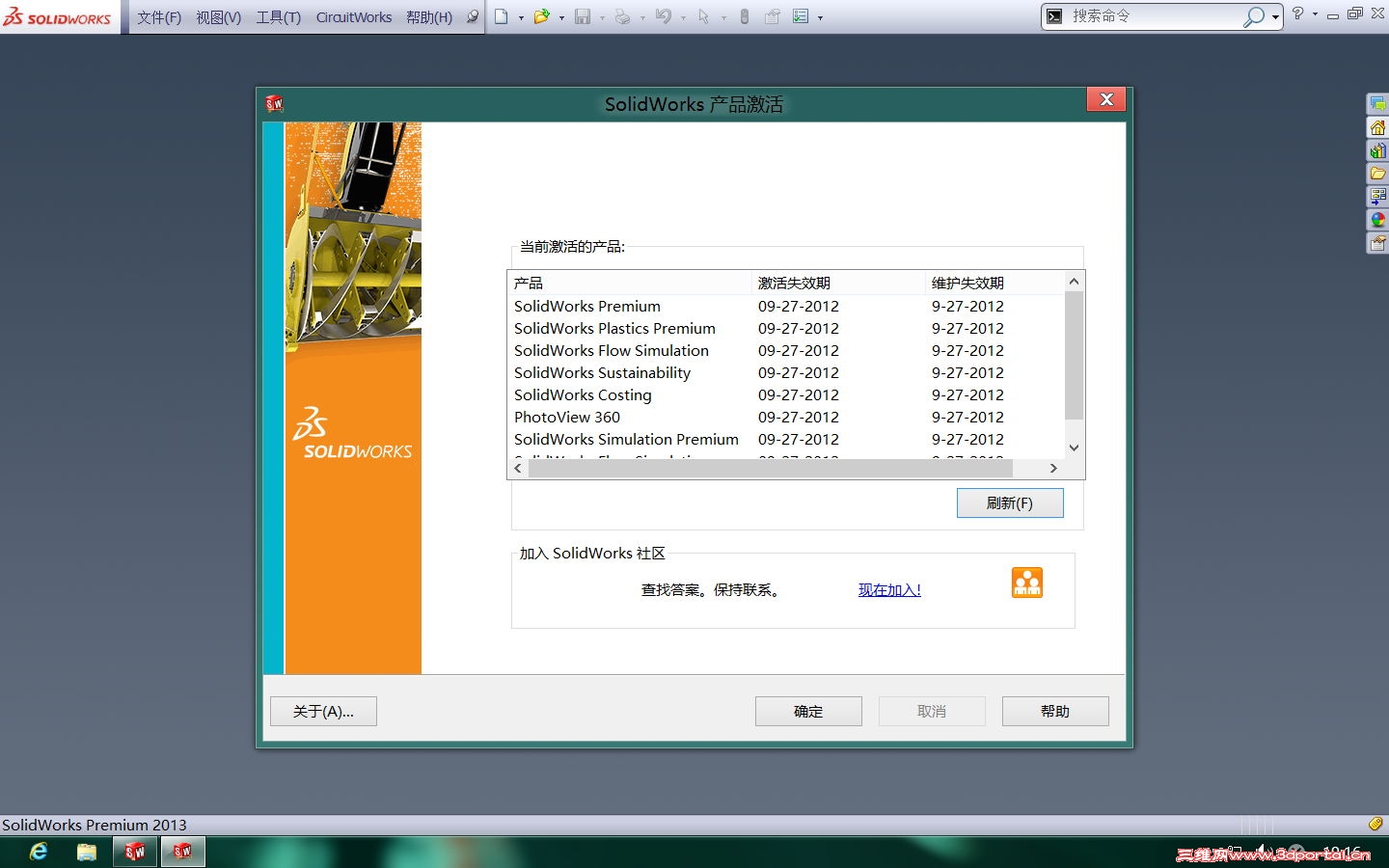Viewport: 1389px width, 868px height.
Task: Click the Rebuild traffic light icon
Action: click(x=745, y=16)
